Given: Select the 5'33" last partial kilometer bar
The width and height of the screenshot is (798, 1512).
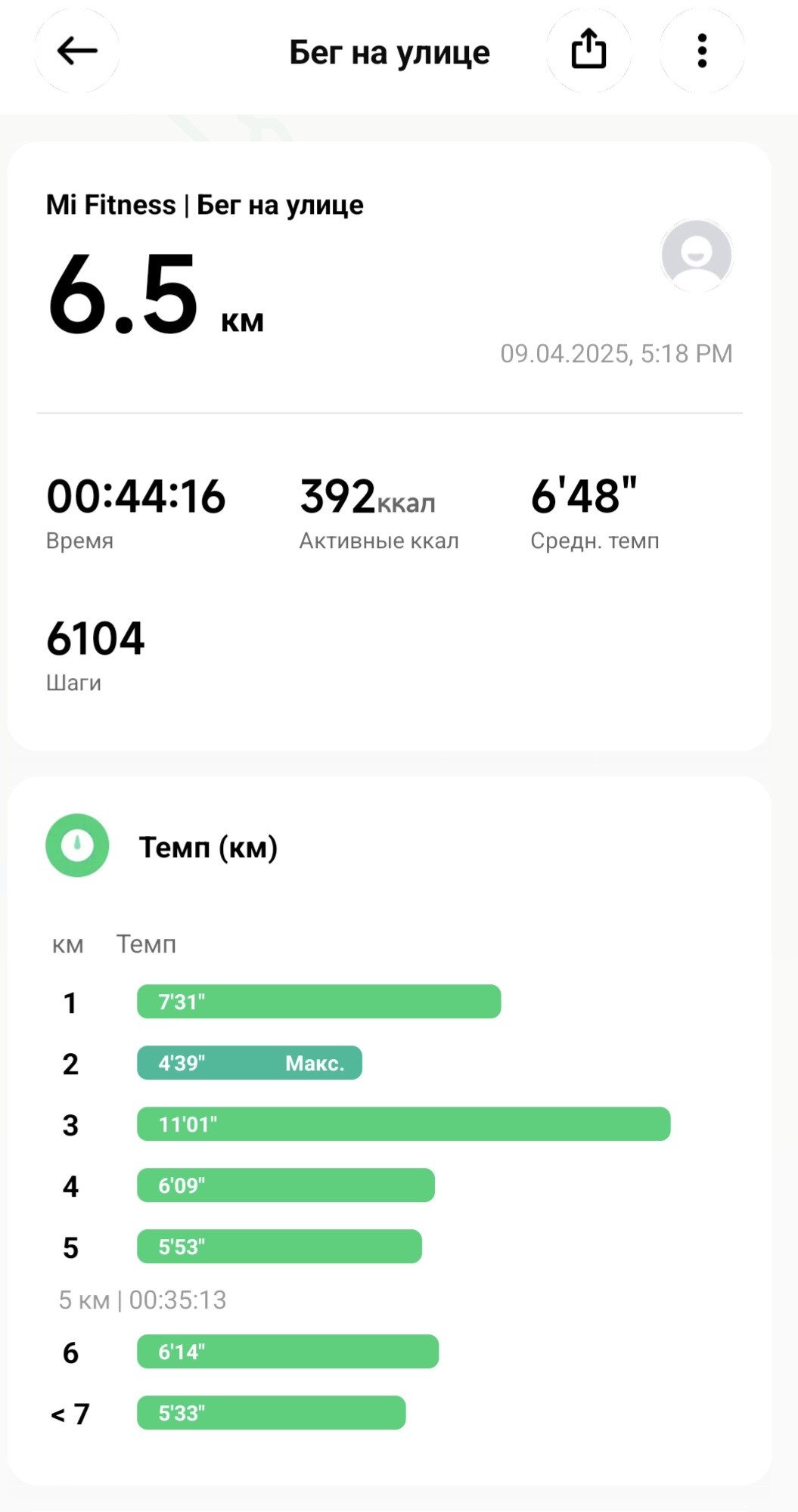Looking at the screenshot, I should 271,1413.
